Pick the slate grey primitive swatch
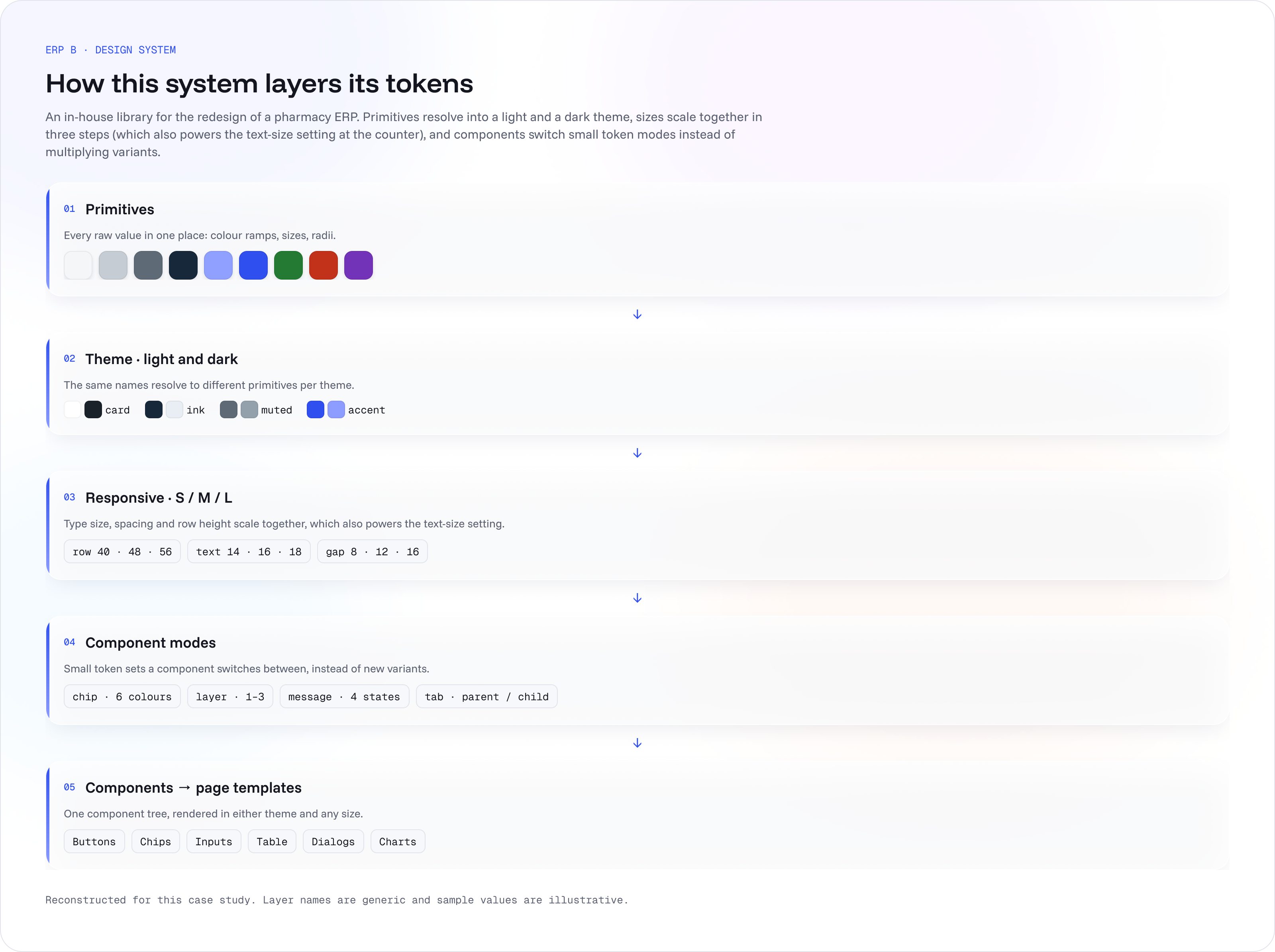 (x=148, y=265)
